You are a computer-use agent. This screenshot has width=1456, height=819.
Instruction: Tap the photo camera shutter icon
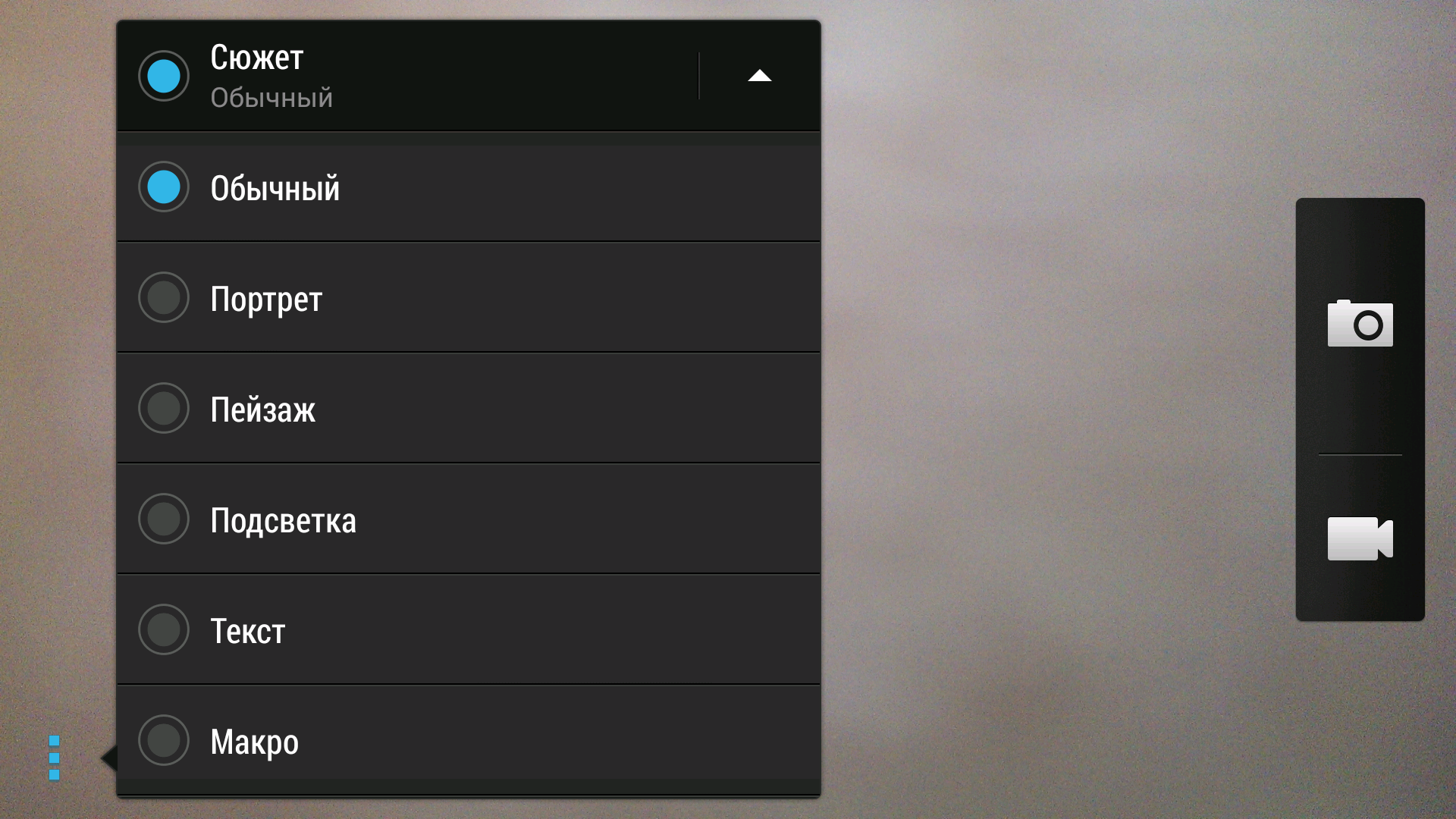(x=1360, y=324)
